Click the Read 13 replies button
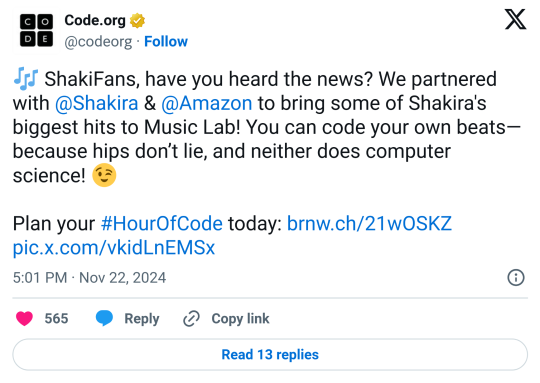Image resolution: width=540 pixels, height=383 pixels. pyautogui.click(x=270, y=354)
